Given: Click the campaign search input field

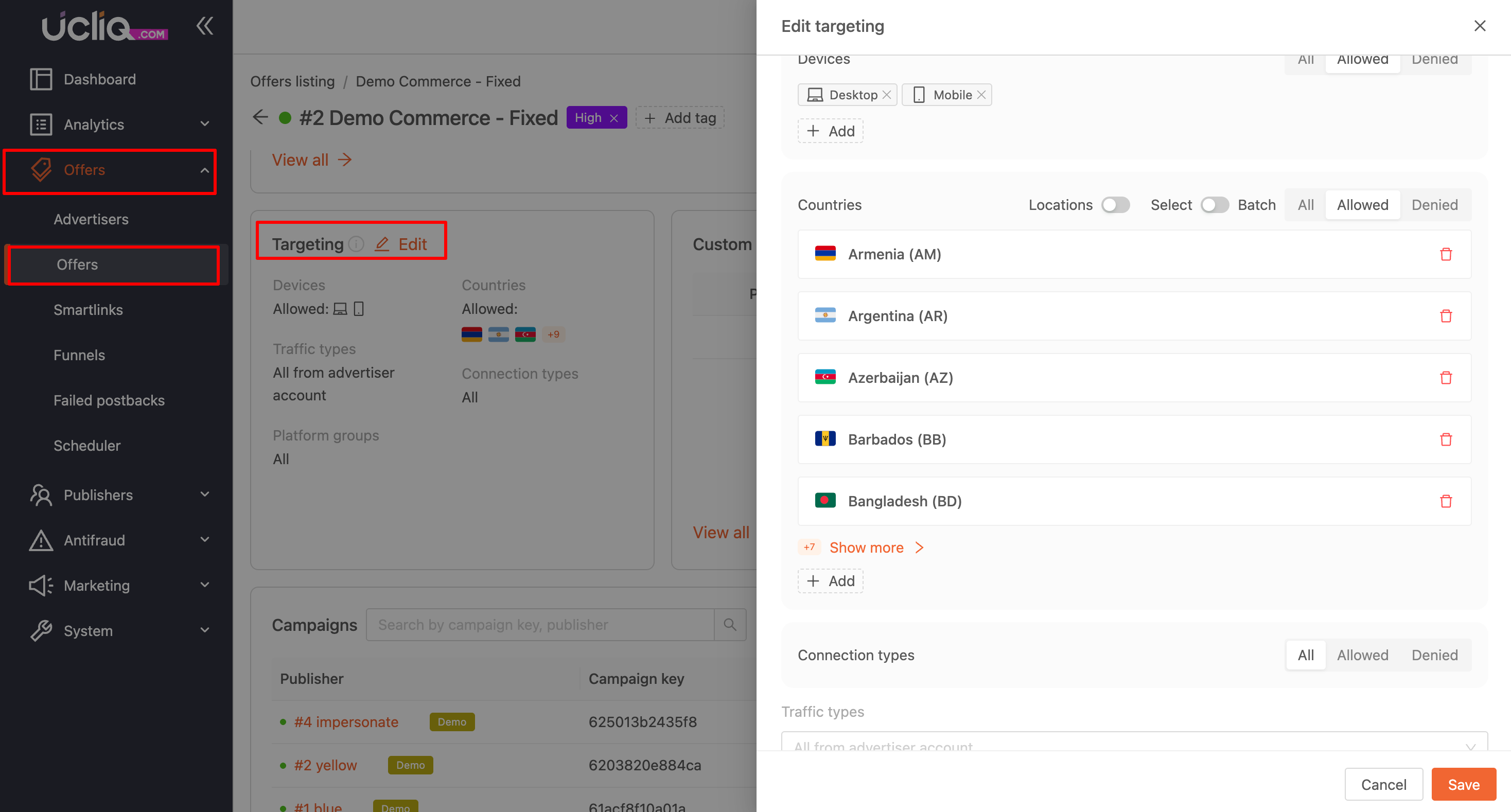Looking at the screenshot, I should pos(540,624).
